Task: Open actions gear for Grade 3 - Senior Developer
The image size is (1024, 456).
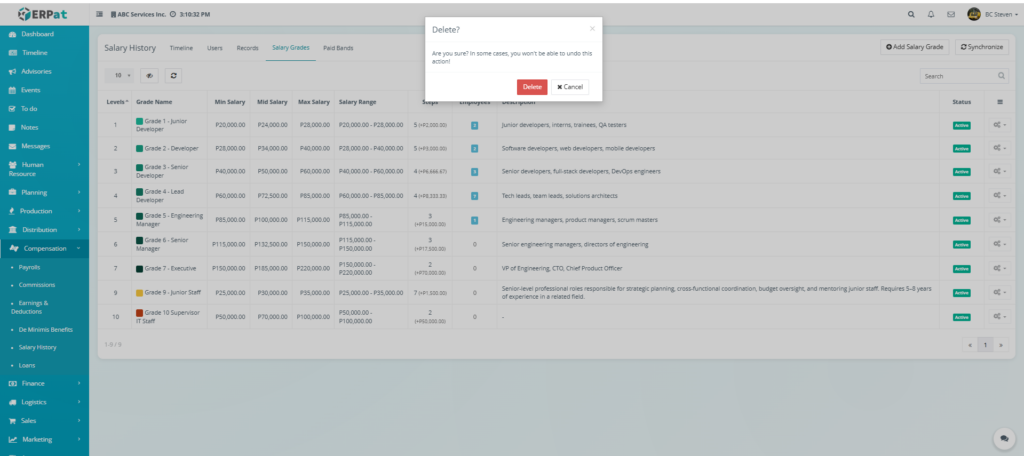Action: tap(999, 171)
